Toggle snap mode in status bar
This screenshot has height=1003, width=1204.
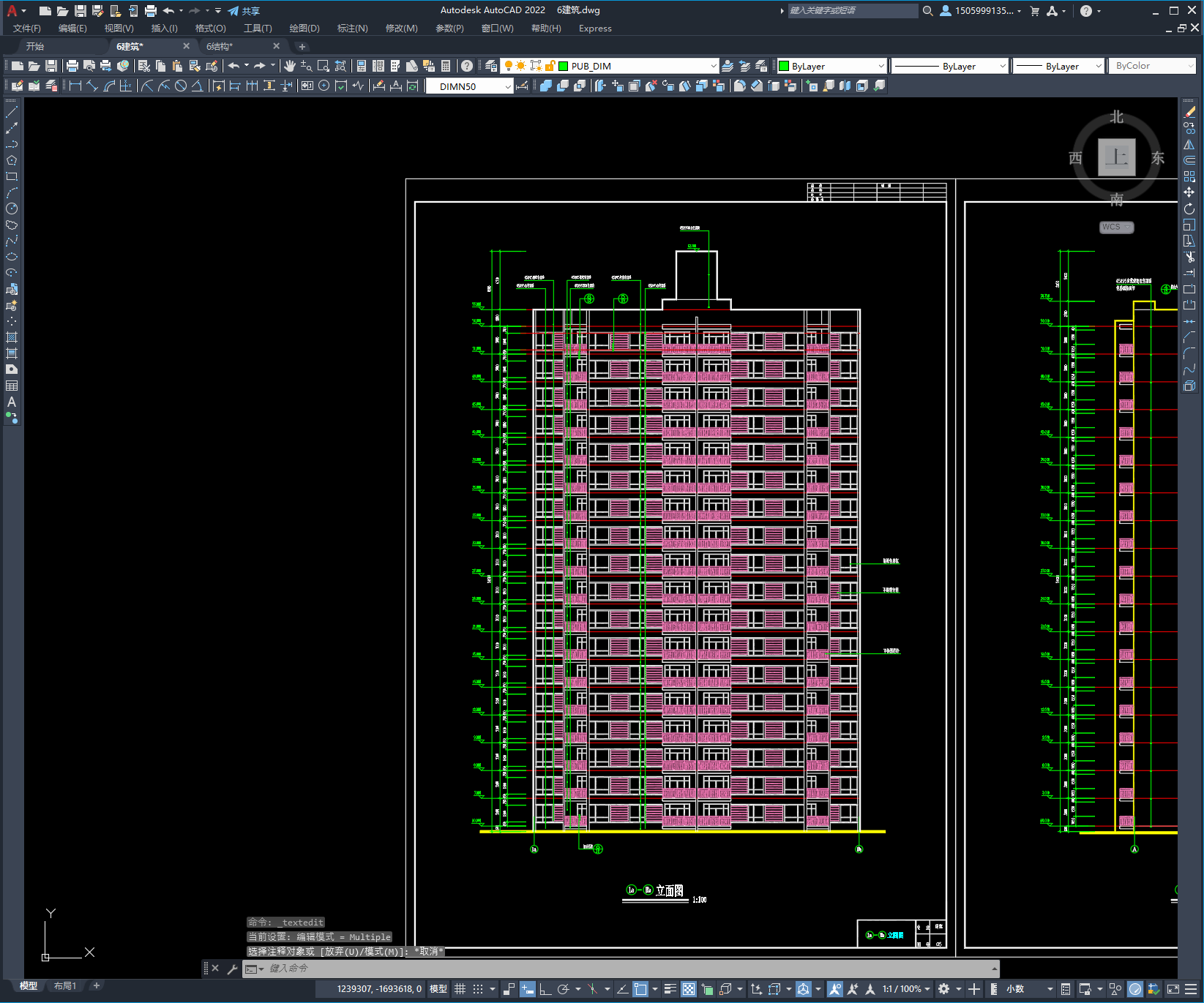(478, 989)
